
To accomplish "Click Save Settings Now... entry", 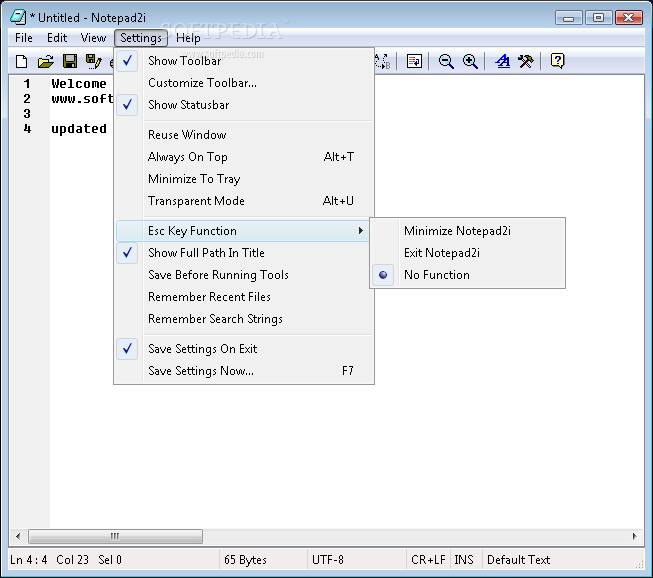I will pyautogui.click(x=244, y=371).
